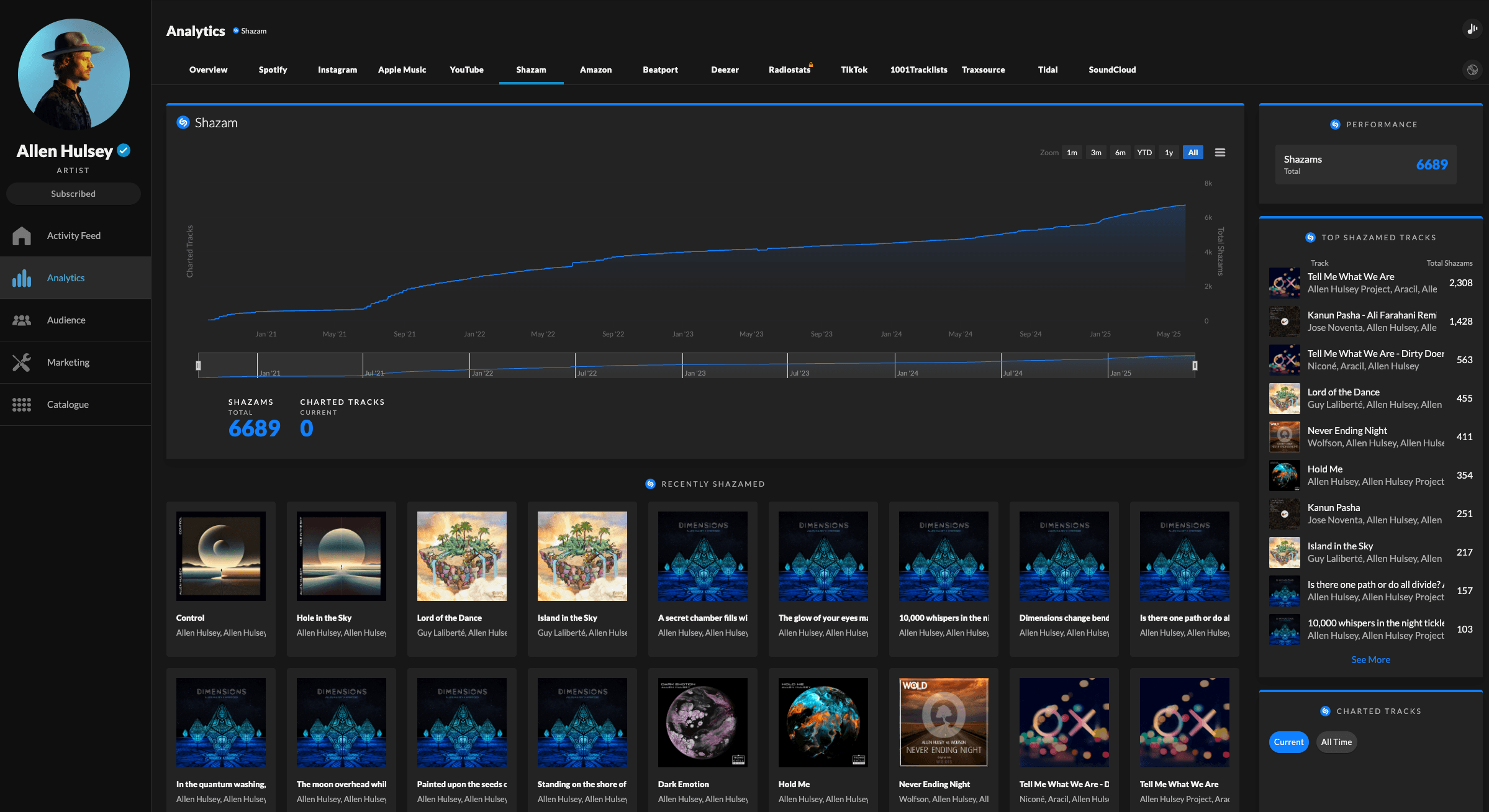Click the Subscribed button under the artist name
Viewport: 1489px width, 812px height.
73,193
